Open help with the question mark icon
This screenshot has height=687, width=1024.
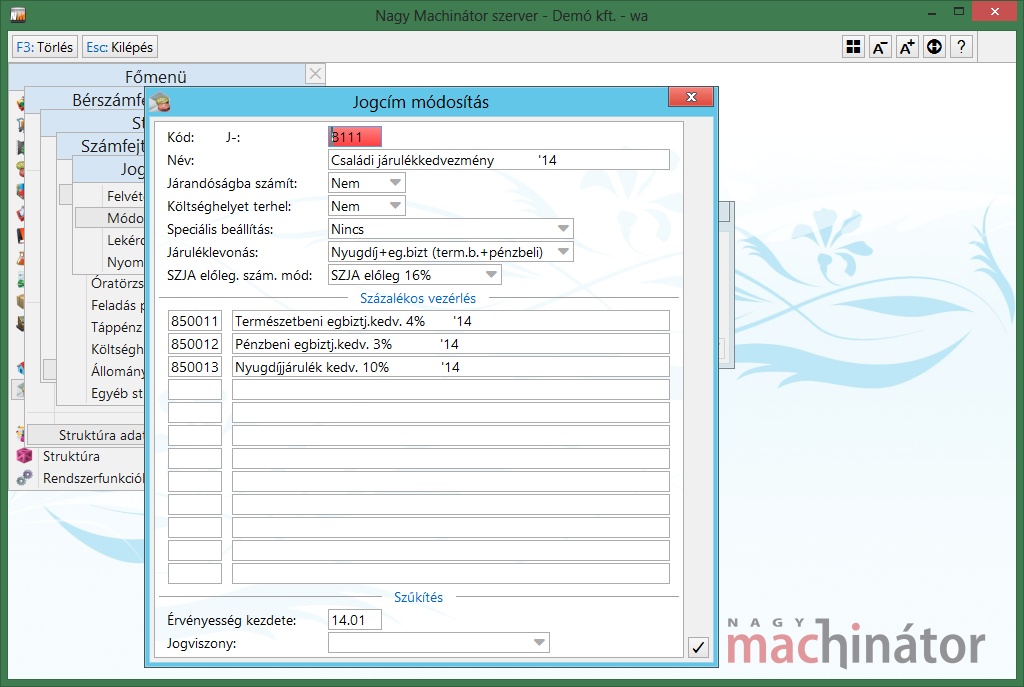[x=961, y=46]
